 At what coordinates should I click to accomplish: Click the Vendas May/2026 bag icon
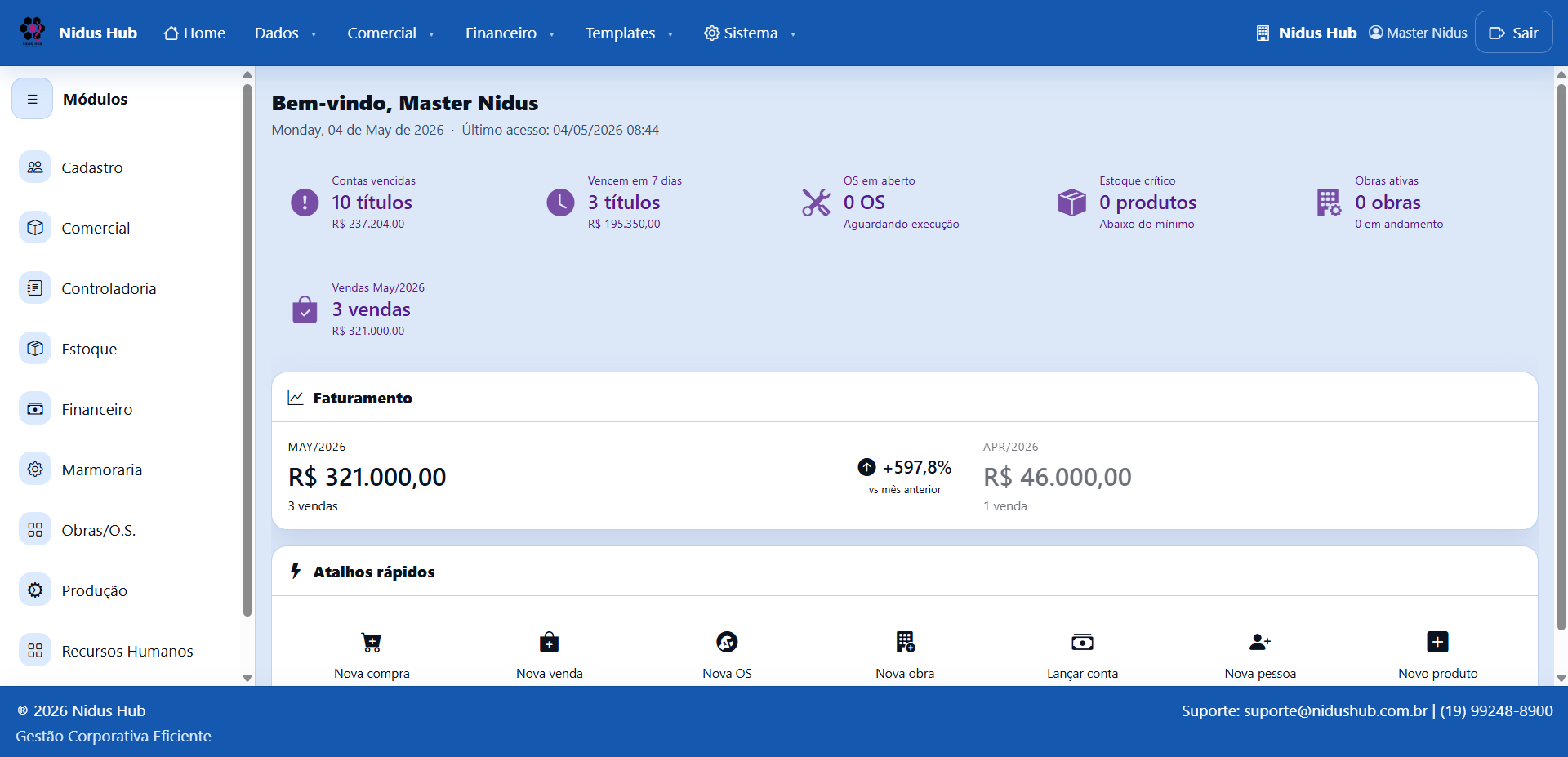305,309
